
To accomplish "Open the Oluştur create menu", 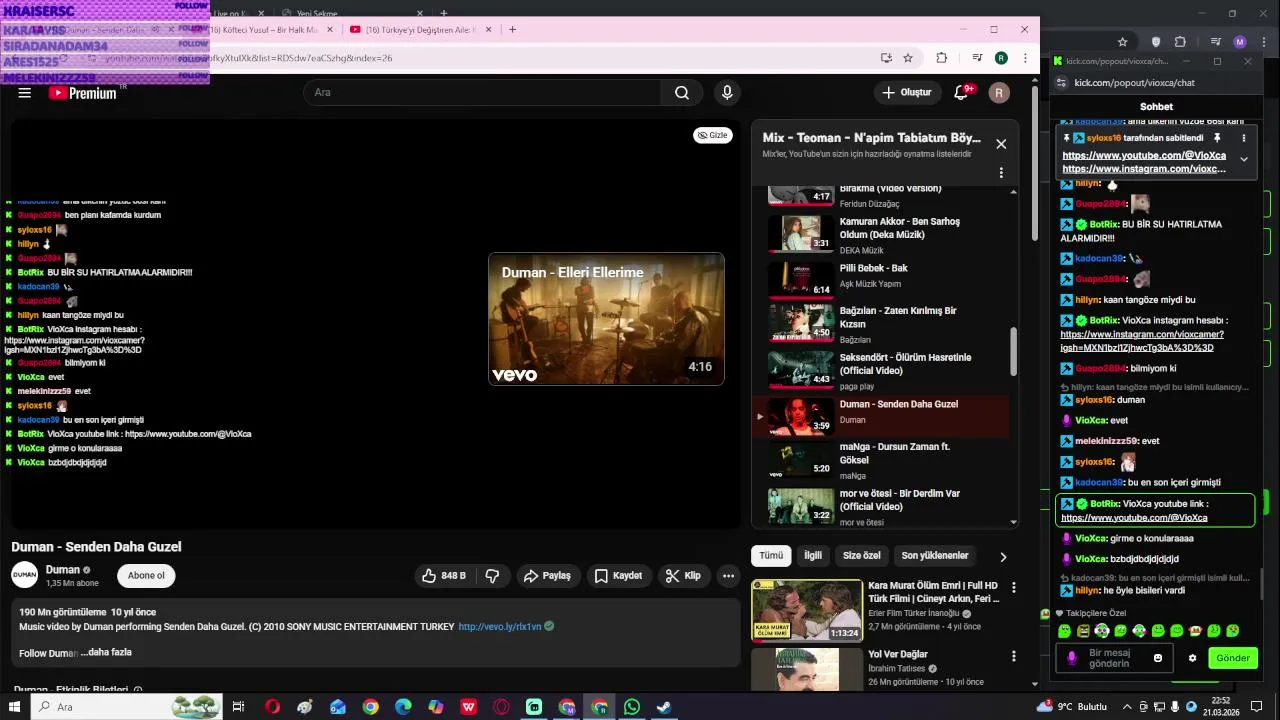I will (x=907, y=93).
